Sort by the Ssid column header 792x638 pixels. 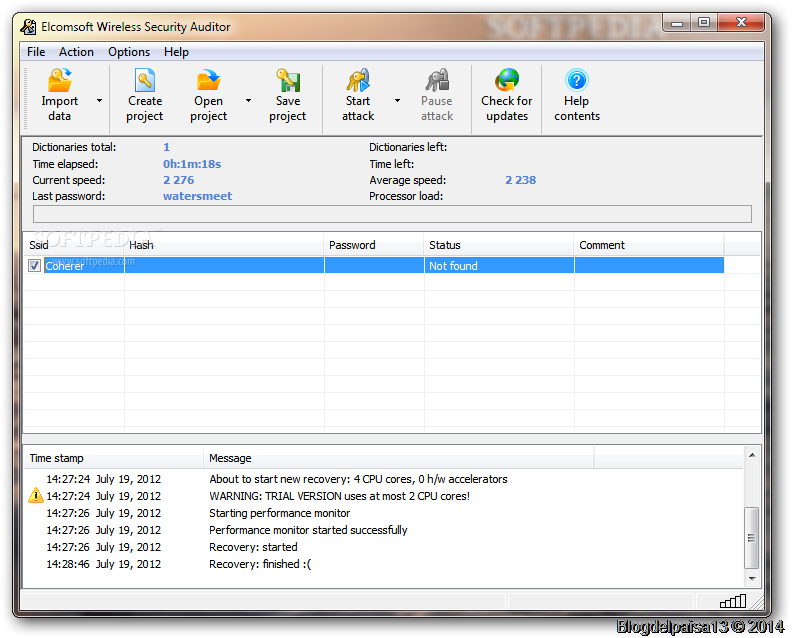pos(74,245)
